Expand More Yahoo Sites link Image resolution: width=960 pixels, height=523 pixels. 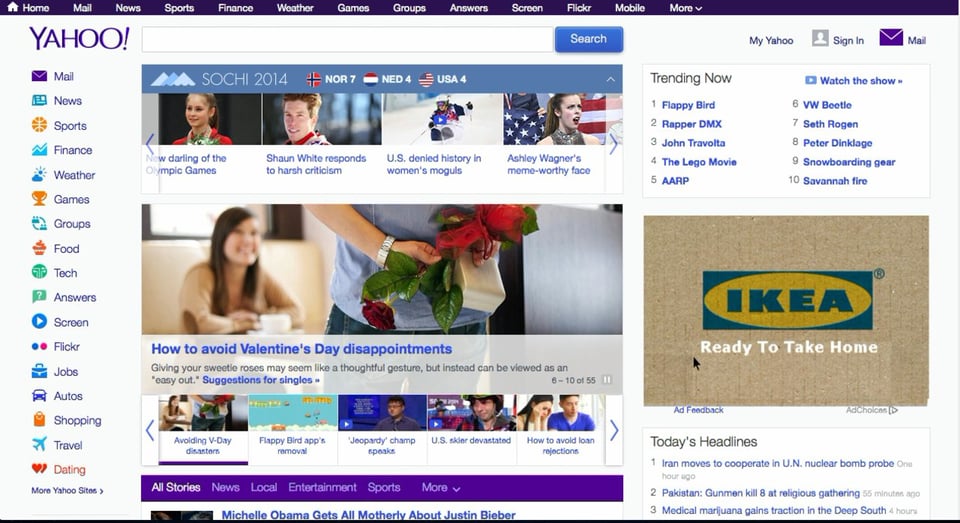click(67, 491)
